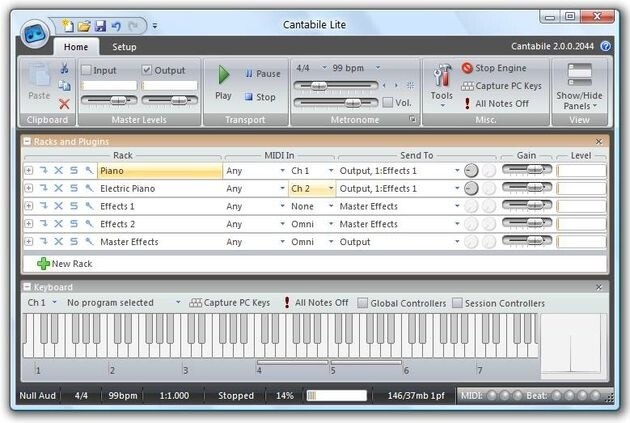Click Capture PC Keys in Keyboard panel
The width and height of the screenshot is (630, 423).
pos(229,302)
